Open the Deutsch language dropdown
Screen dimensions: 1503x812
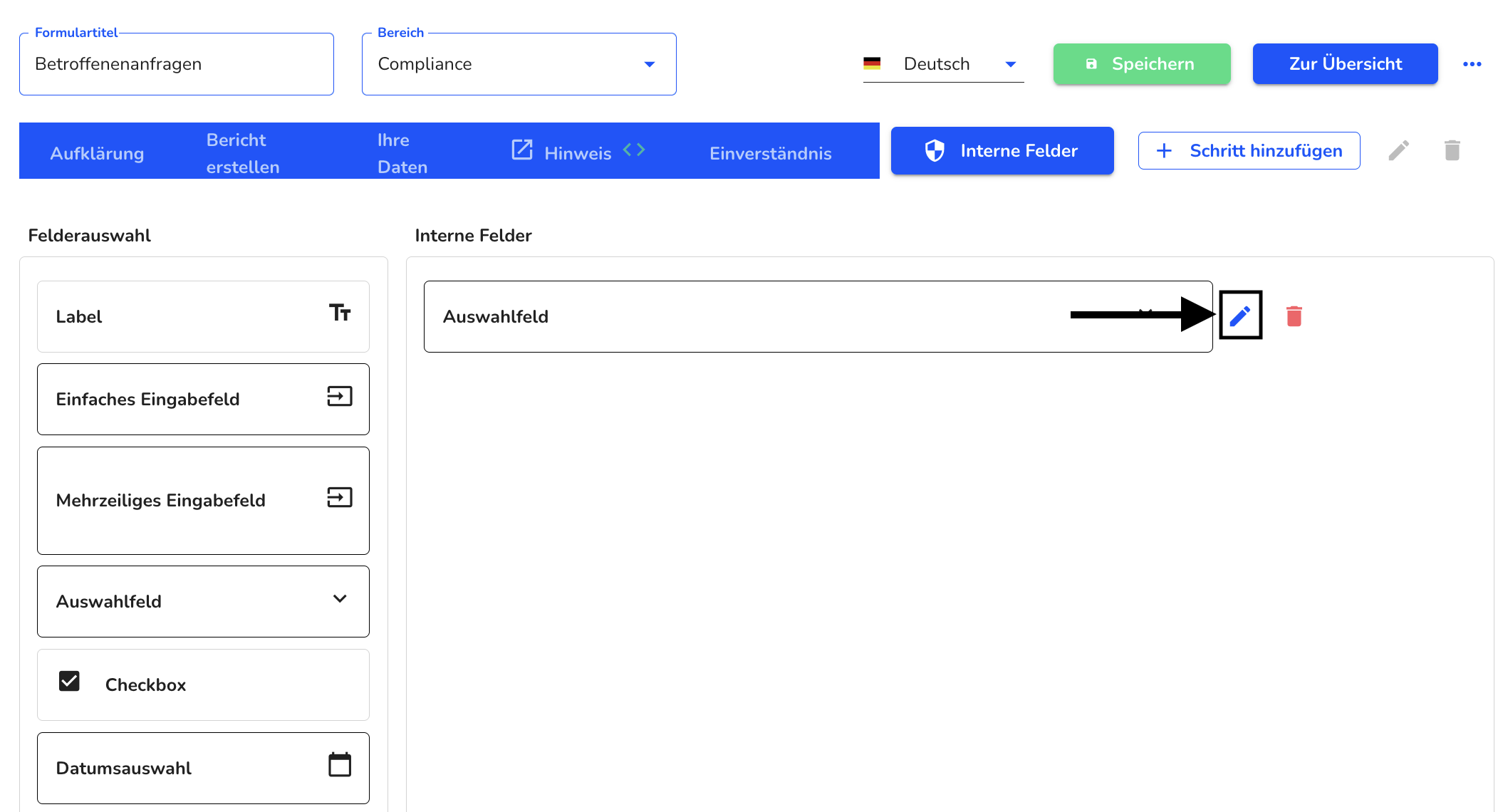[x=943, y=64]
